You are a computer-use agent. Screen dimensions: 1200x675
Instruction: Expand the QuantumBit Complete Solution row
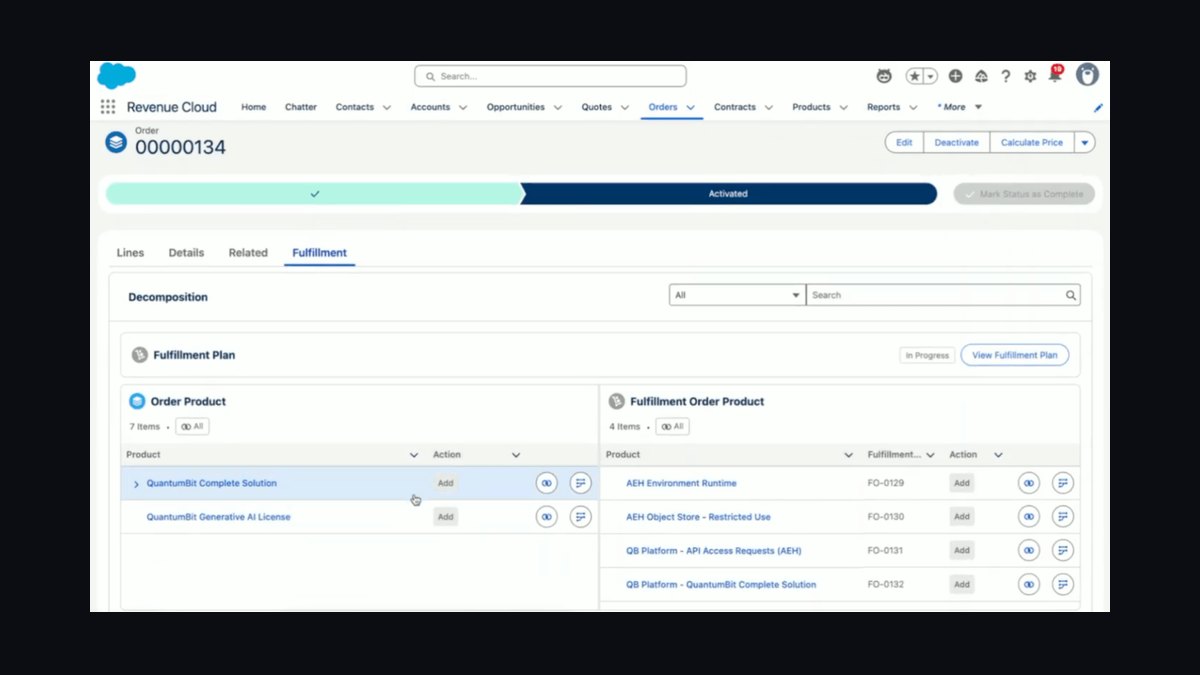[136, 484]
